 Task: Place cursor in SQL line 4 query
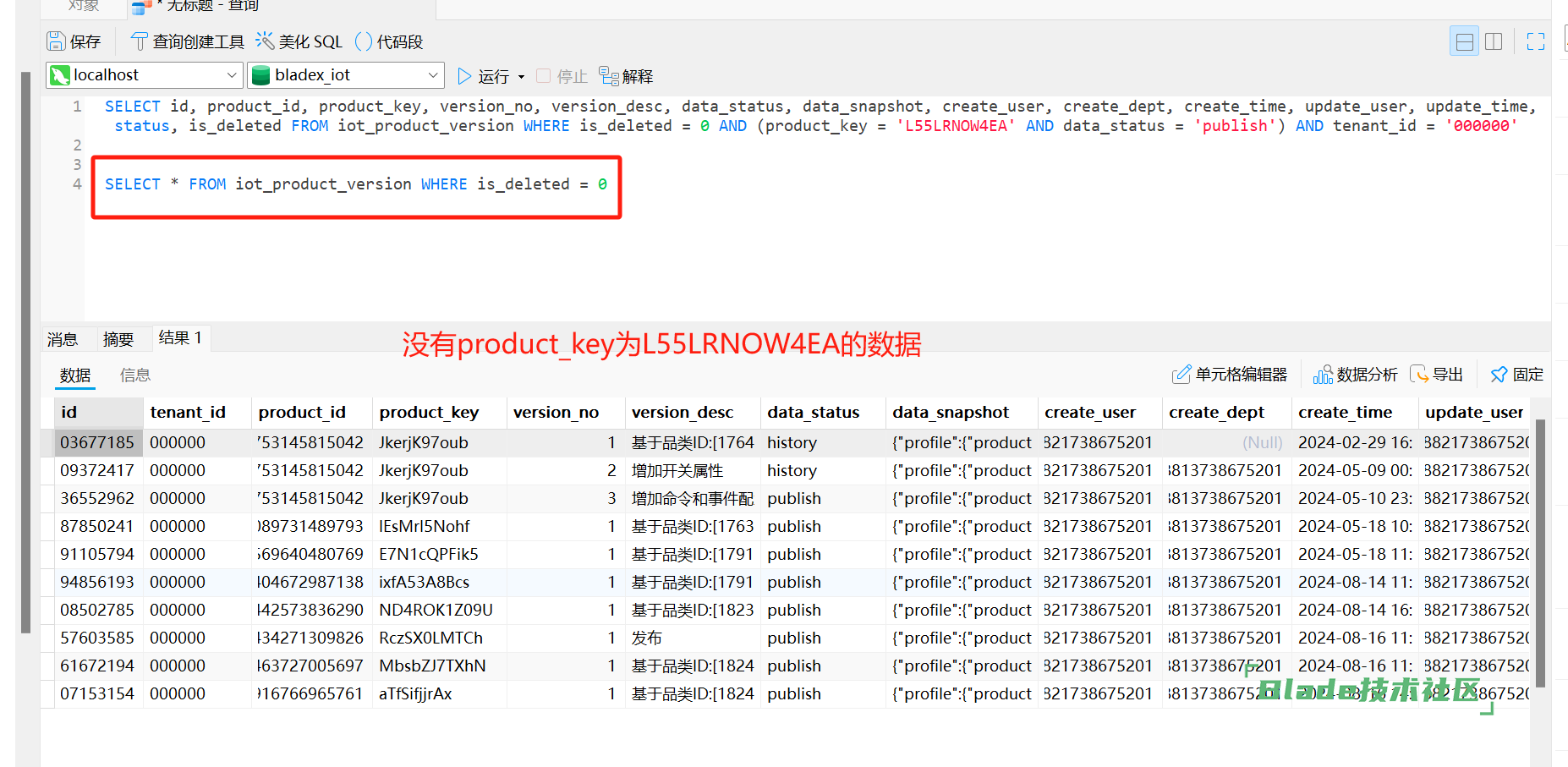[356, 184]
